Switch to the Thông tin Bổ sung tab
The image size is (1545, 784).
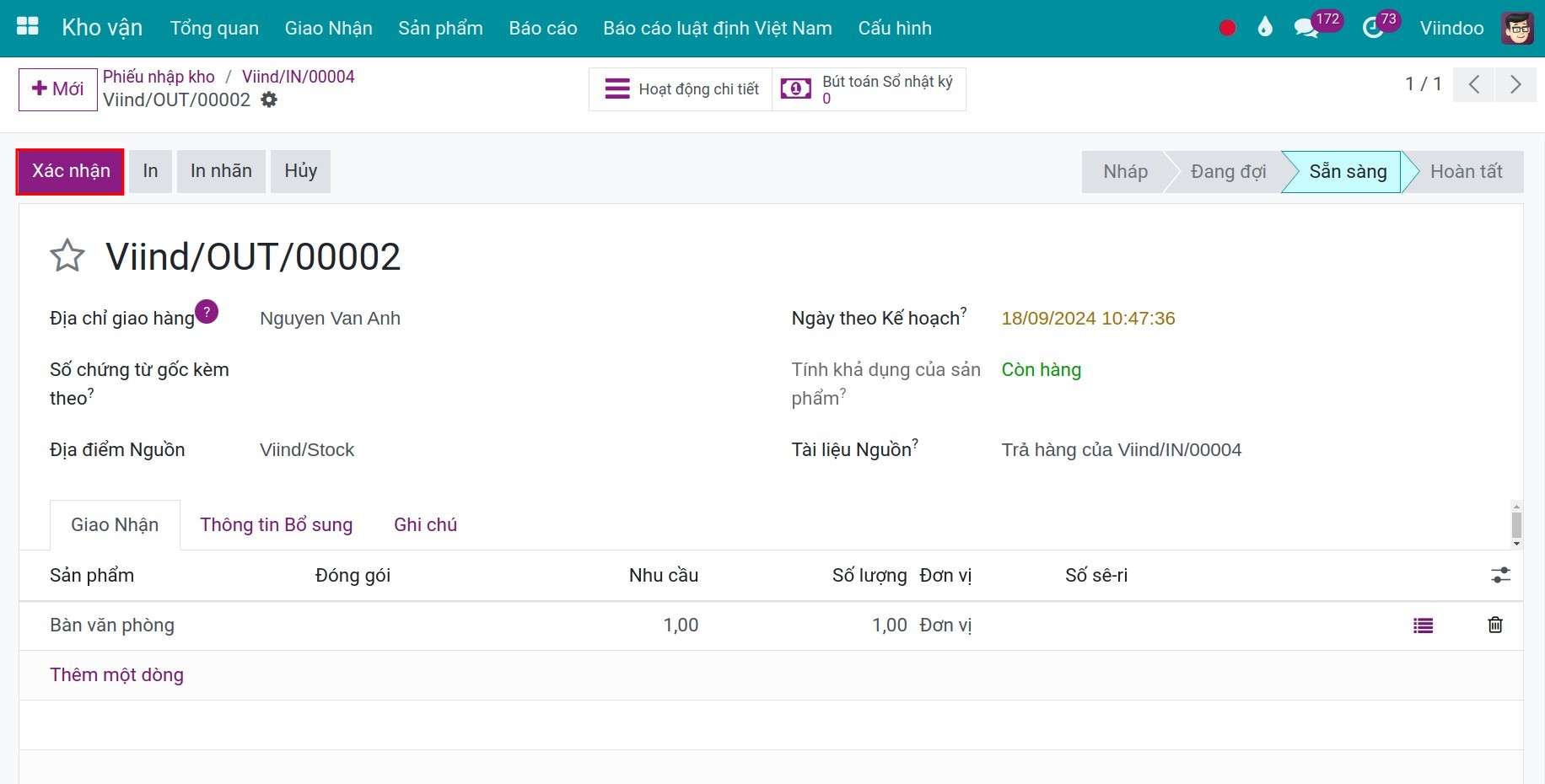276,524
